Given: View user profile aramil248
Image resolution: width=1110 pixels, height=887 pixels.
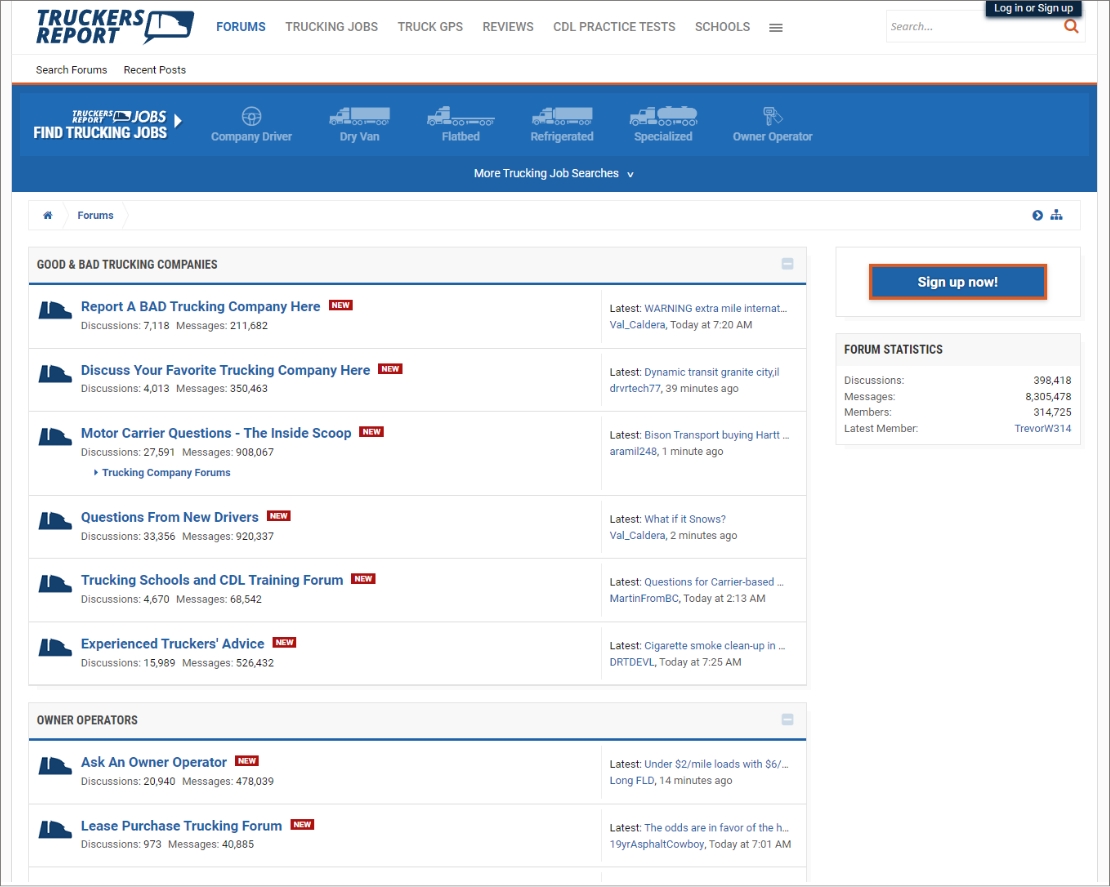Looking at the screenshot, I should [x=633, y=452].
